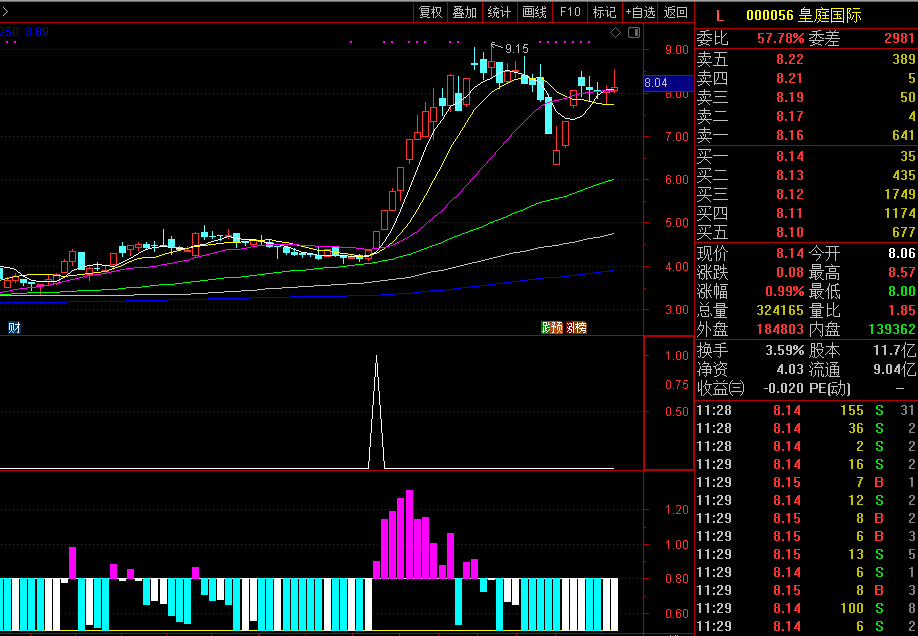Click the 最高 8.57 value
The image size is (918, 636).
click(x=902, y=272)
